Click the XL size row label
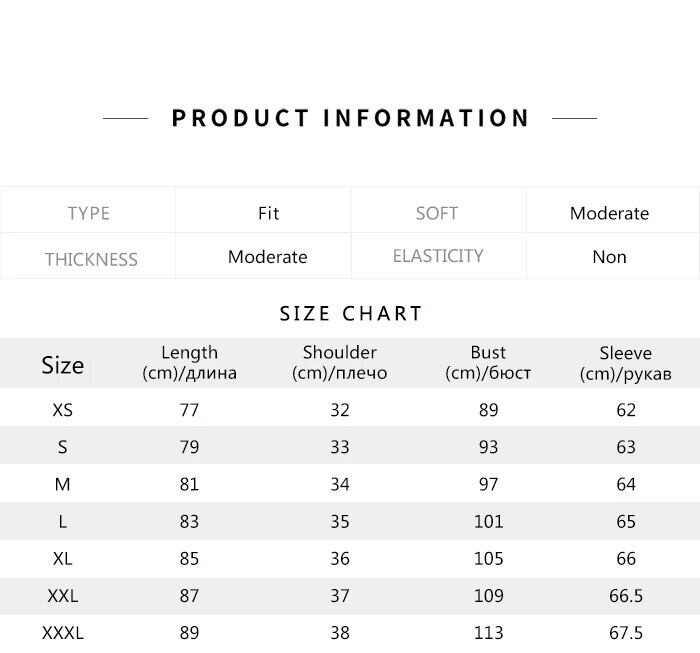Viewport: 700px width, 653px height. (x=62, y=559)
